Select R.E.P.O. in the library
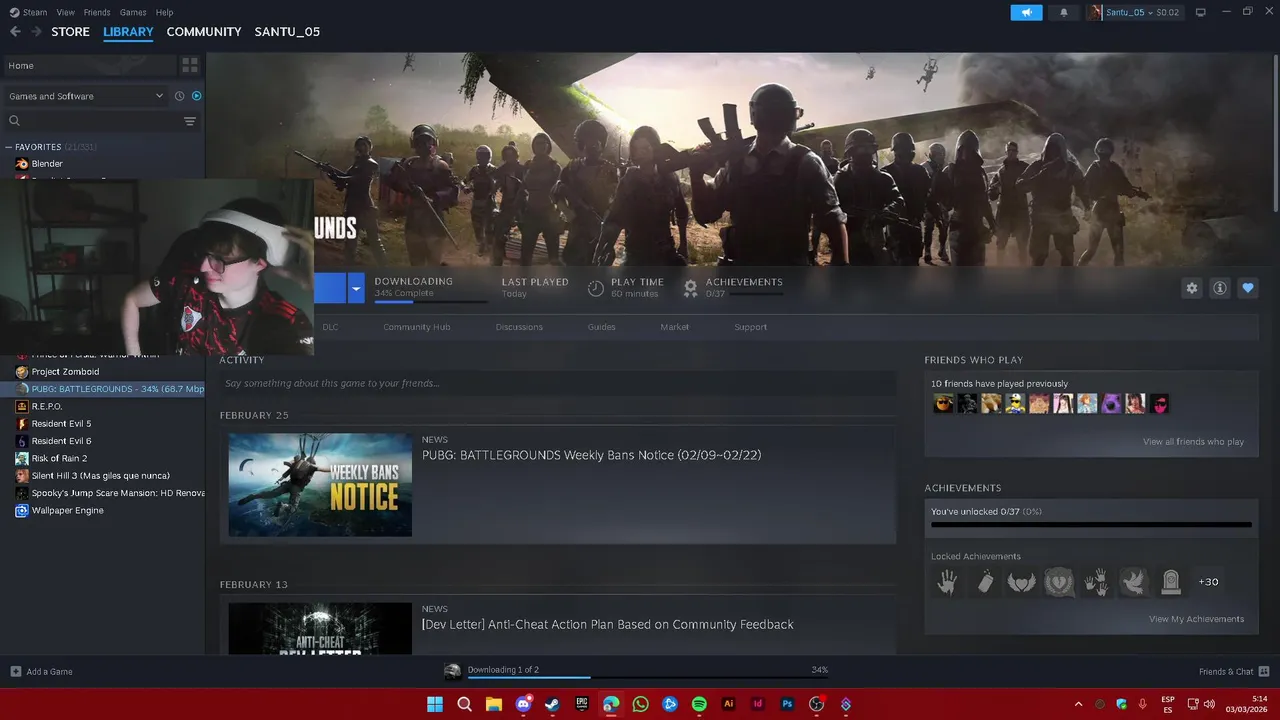Image resolution: width=1280 pixels, height=720 pixels. [46, 406]
